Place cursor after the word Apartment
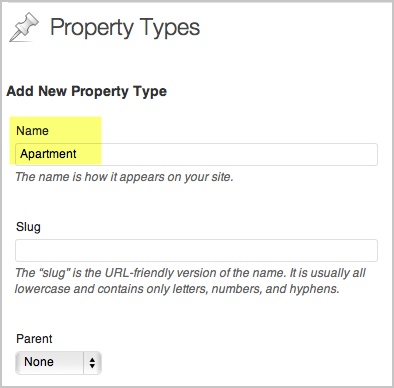The image size is (394, 388). (77, 154)
